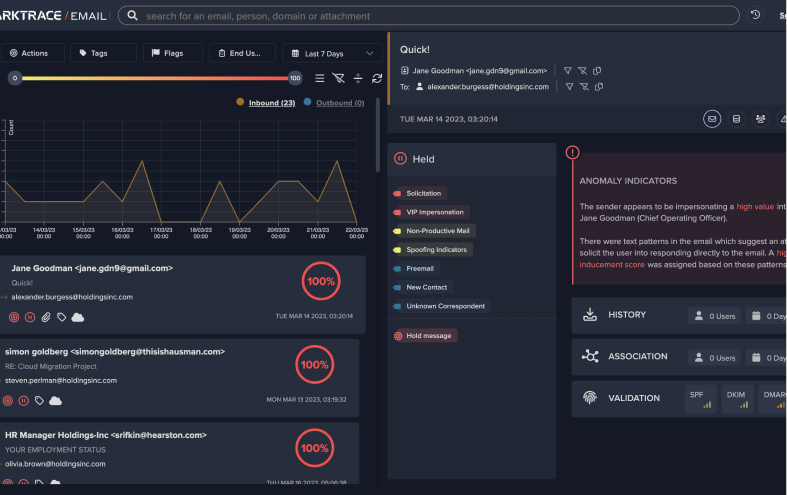787x495 pixels.
Task: Open the group users icon in detail bar
Action: [x=761, y=119]
